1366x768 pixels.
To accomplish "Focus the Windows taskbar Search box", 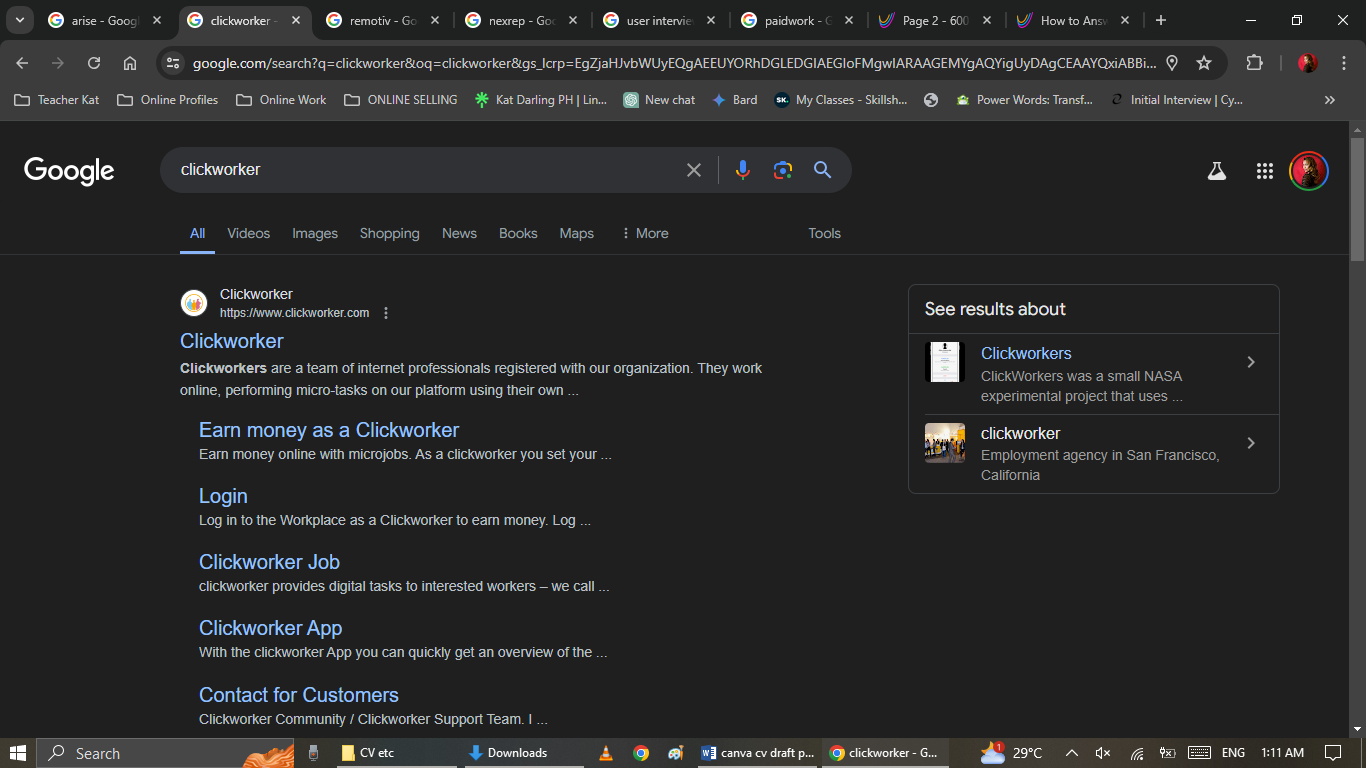I will (x=166, y=753).
